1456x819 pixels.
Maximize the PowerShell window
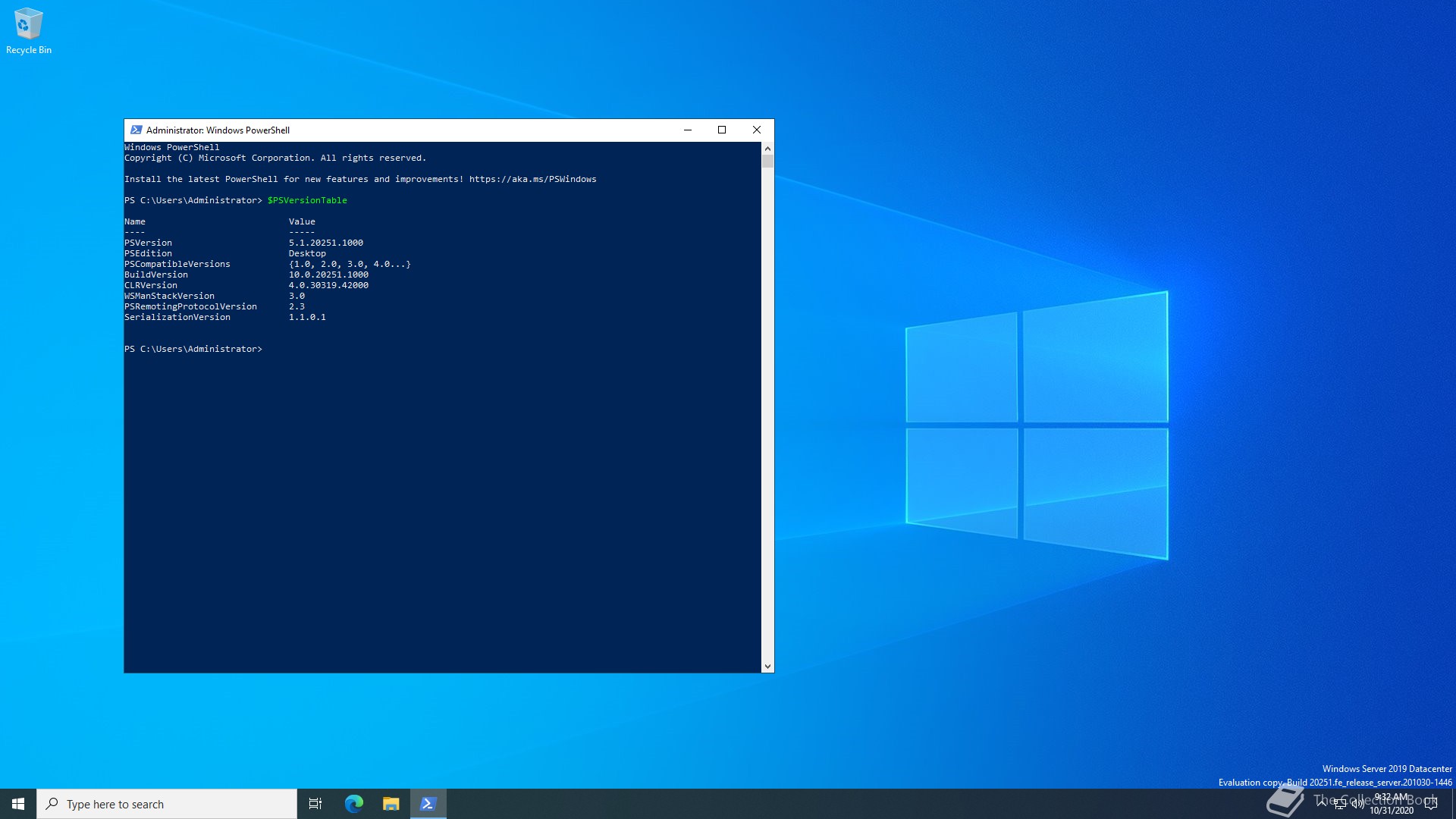(x=722, y=130)
